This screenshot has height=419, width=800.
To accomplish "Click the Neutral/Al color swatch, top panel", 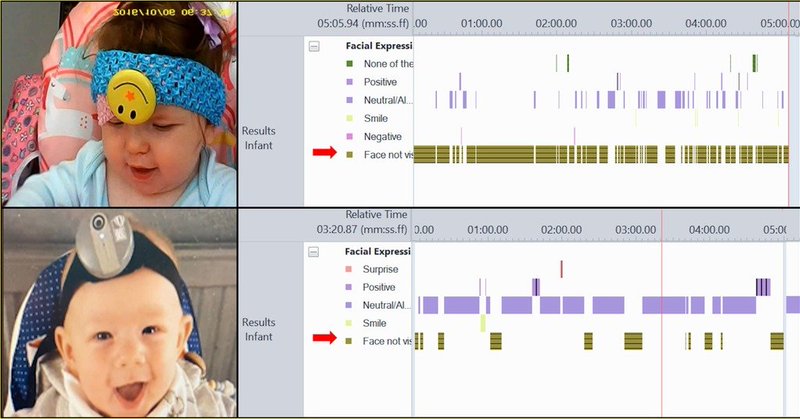I will (x=349, y=100).
